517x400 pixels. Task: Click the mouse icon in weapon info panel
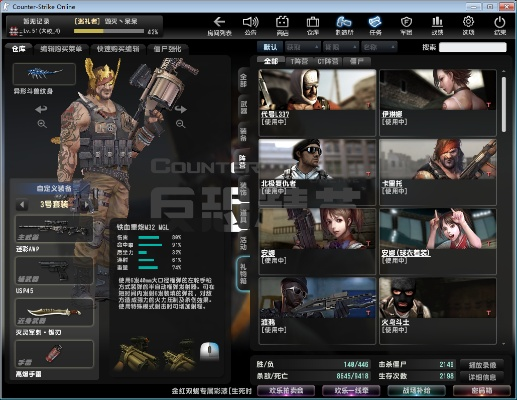point(209,351)
